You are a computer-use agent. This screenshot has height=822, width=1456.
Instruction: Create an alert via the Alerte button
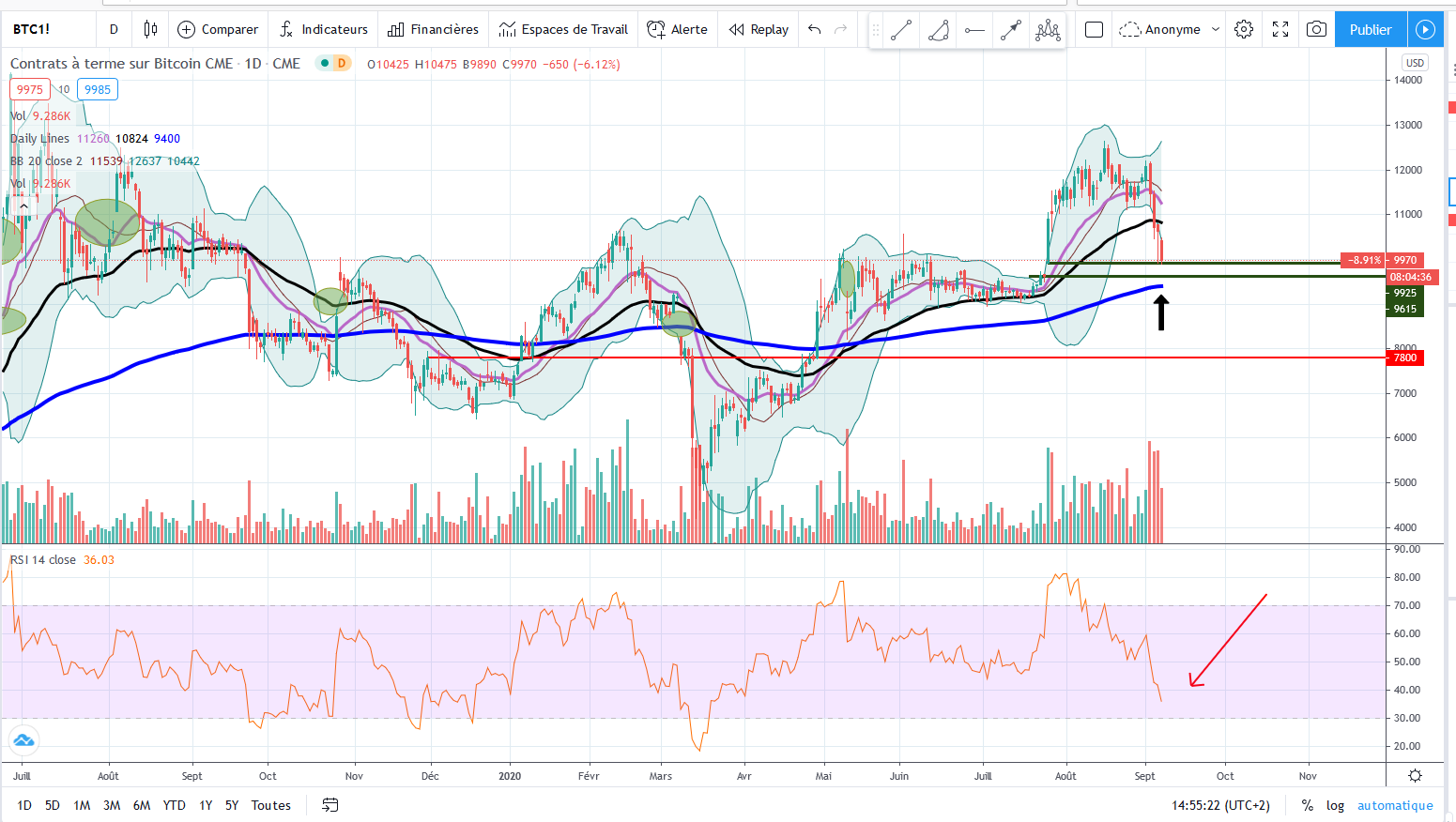(677, 29)
